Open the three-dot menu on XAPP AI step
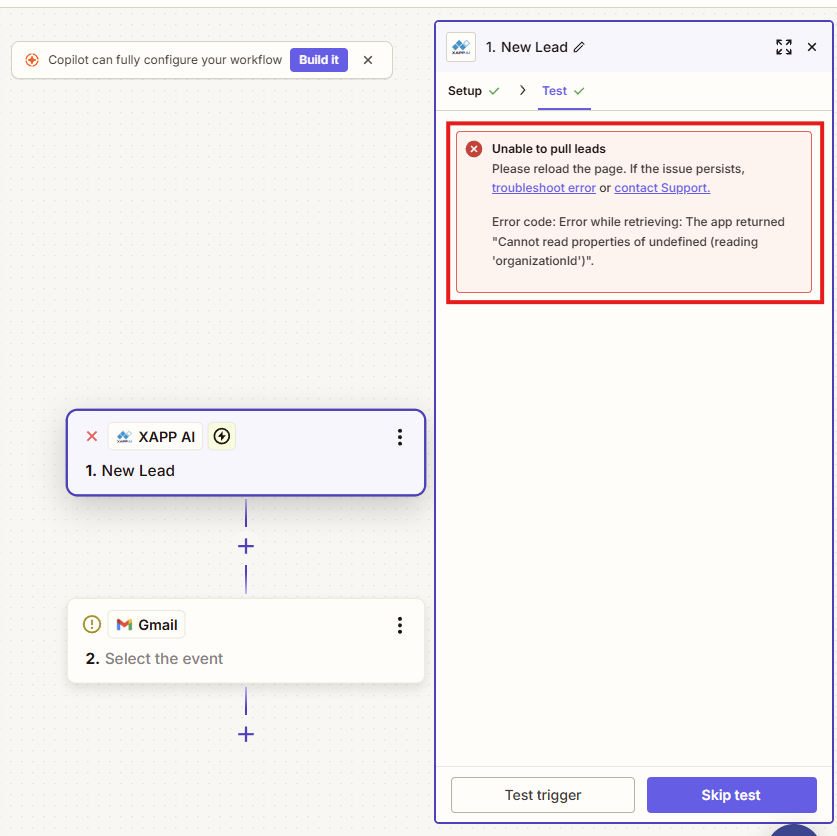 [x=400, y=437]
